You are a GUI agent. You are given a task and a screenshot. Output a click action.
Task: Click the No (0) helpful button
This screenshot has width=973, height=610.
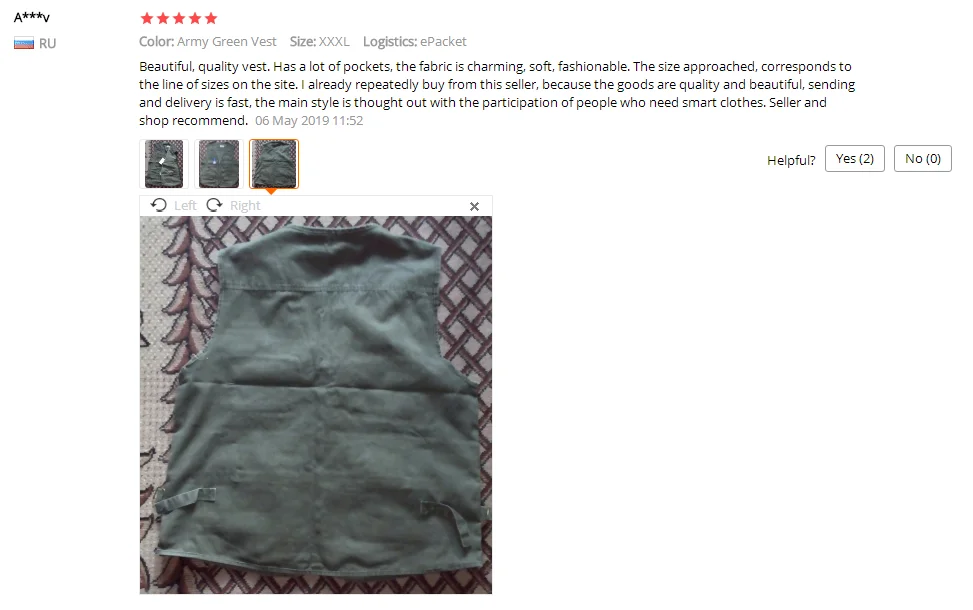point(923,159)
